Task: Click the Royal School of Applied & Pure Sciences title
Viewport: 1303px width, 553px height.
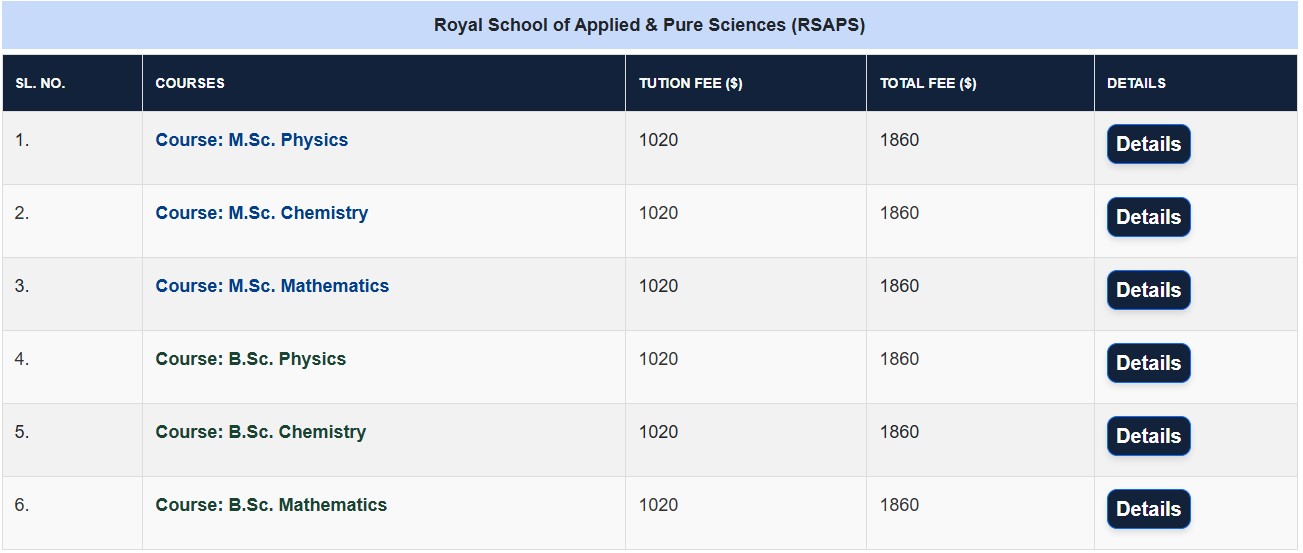Action: (x=649, y=25)
